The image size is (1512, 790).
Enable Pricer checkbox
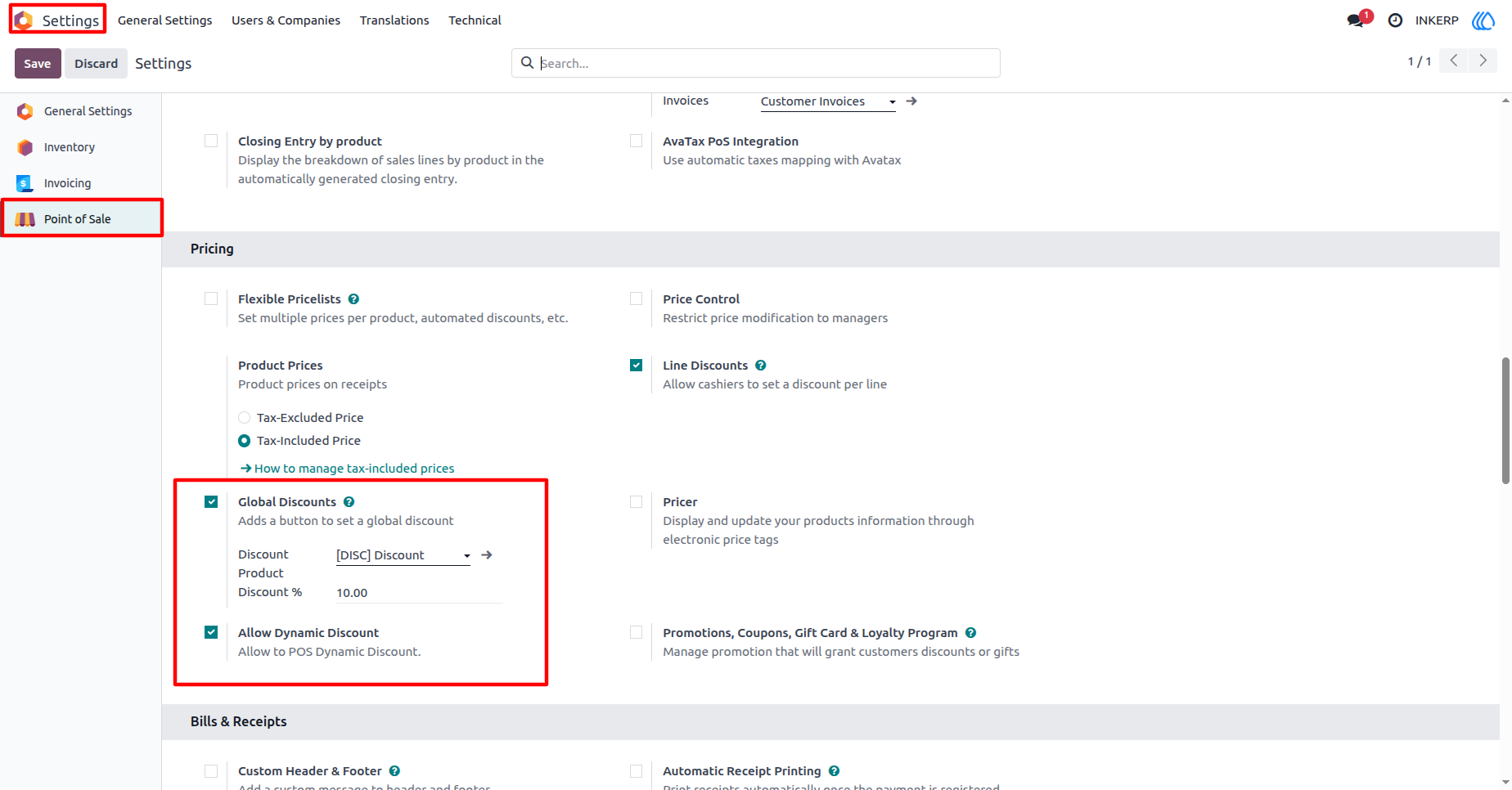point(636,501)
